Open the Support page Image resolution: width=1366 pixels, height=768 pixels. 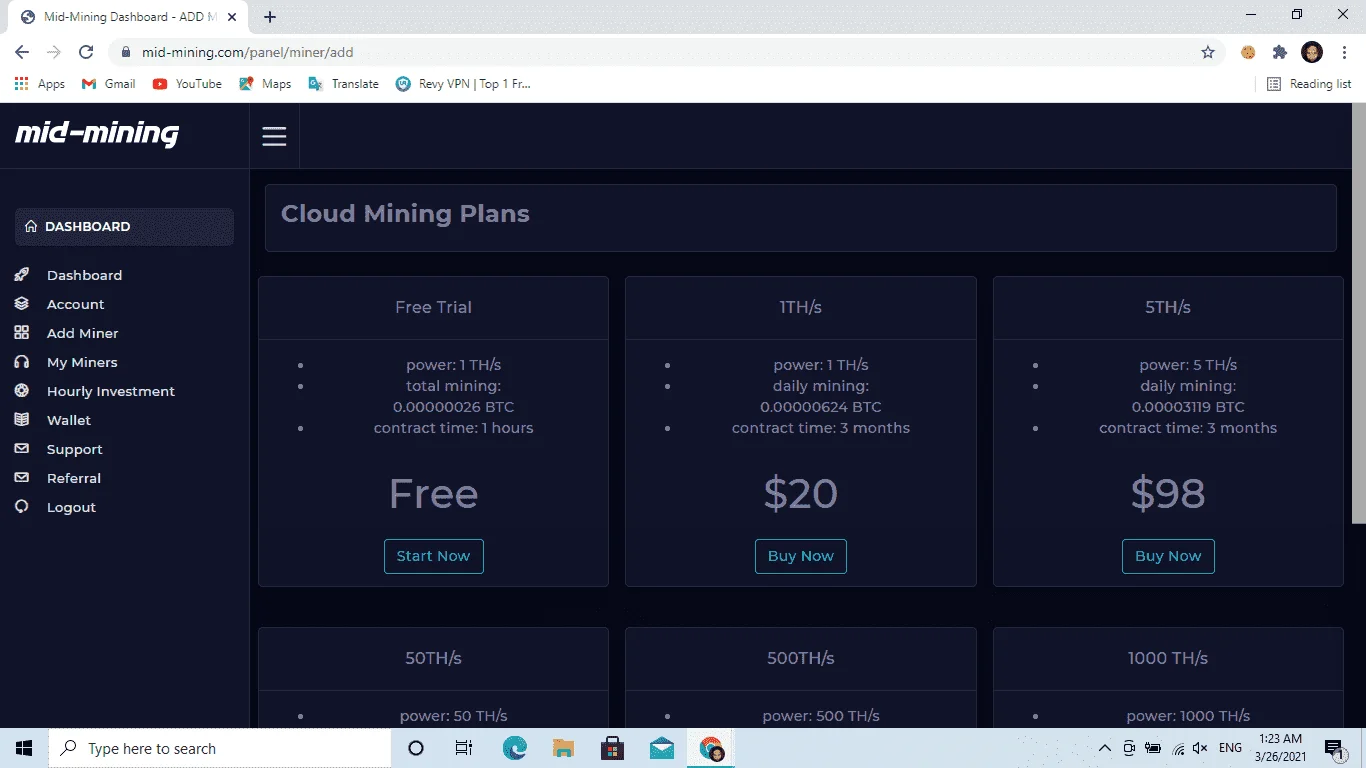74,449
